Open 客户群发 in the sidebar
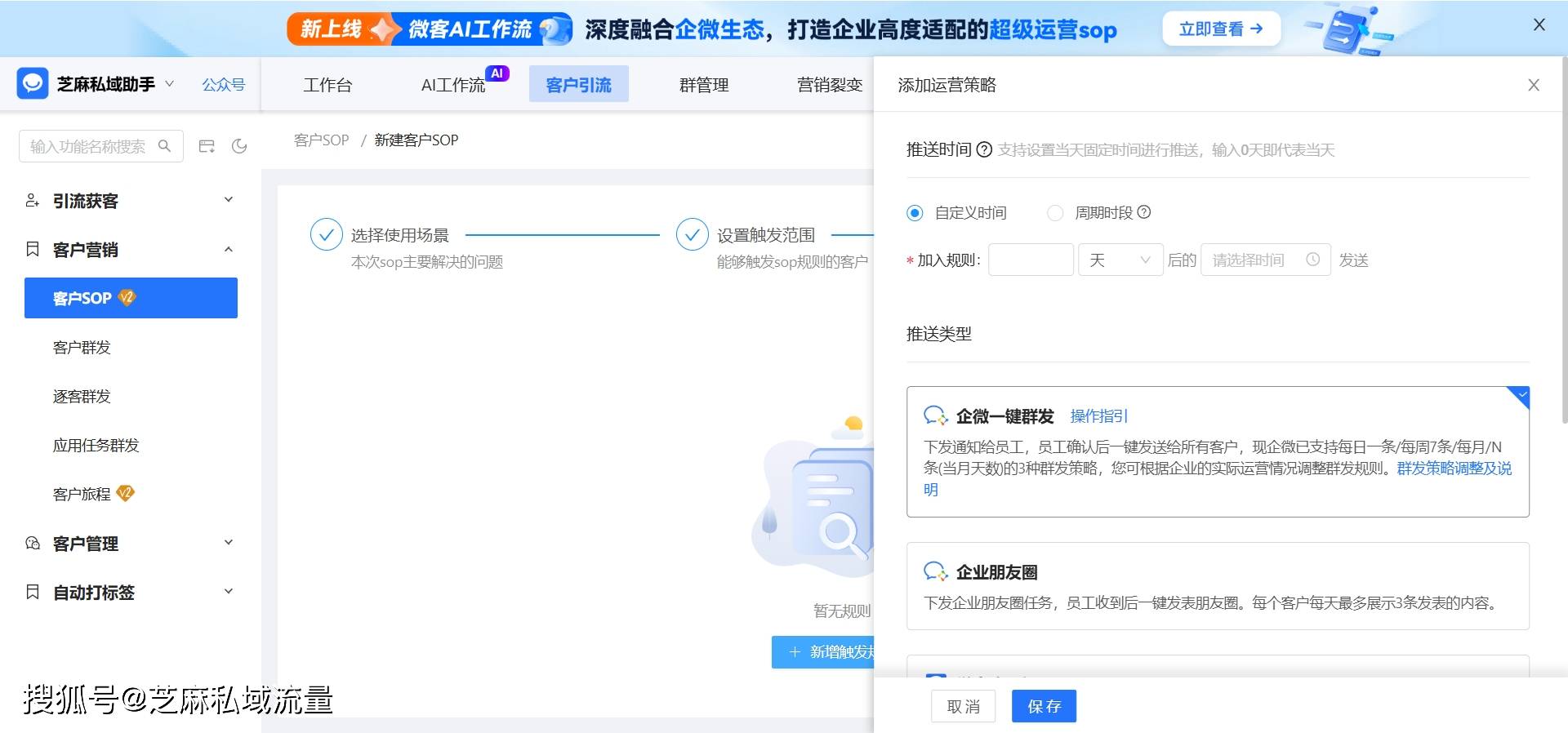Image resolution: width=1568 pixels, height=733 pixels. 82,348
